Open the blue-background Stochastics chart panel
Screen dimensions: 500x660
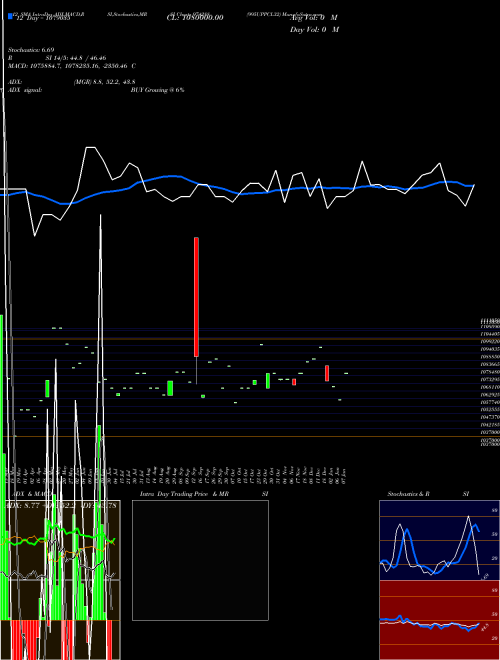pyautogui.click(x=439, y=540)
